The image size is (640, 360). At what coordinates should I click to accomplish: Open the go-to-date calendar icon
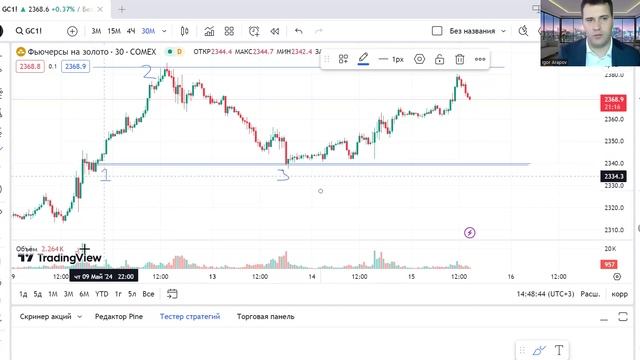(172, 294)
